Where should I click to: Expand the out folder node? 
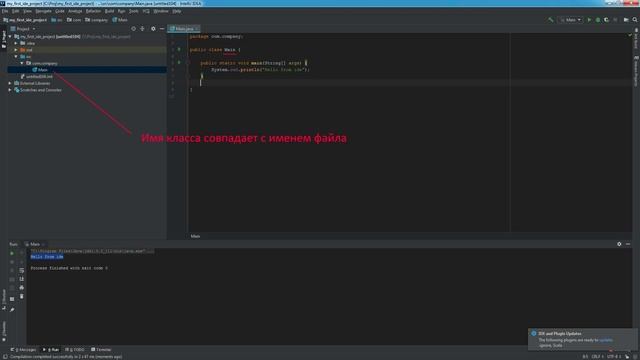tap(16, 50)
